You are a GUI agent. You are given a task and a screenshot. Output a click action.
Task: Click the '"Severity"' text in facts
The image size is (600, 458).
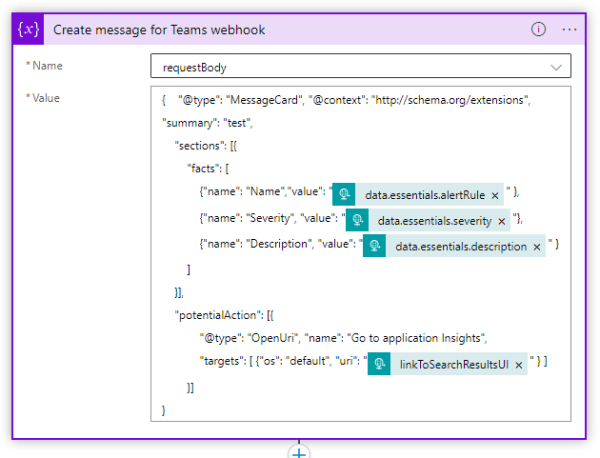coord(270,218)
